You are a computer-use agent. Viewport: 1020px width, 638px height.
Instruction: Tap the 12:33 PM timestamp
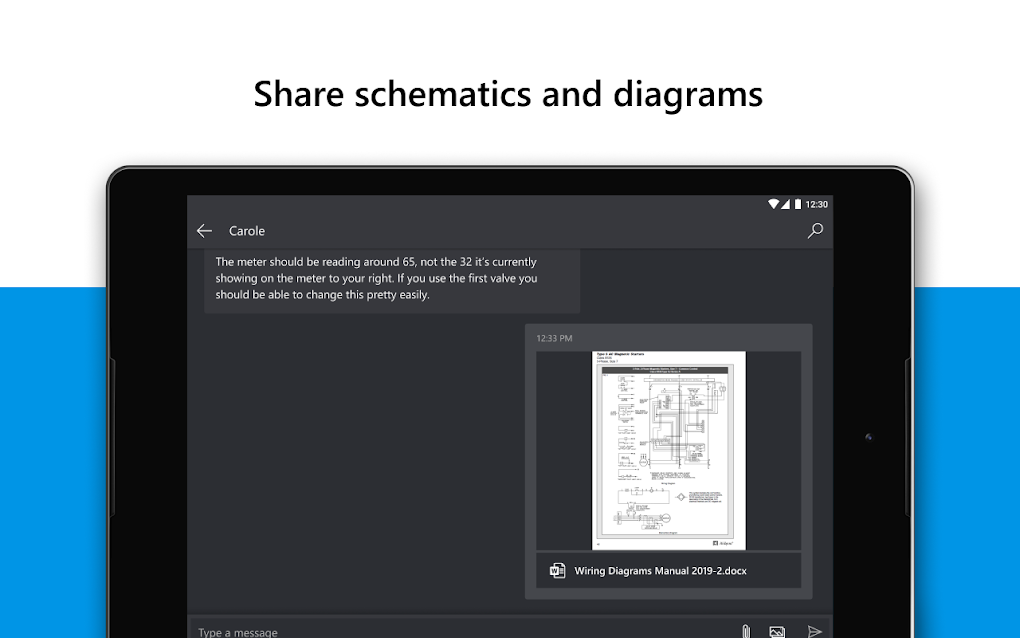pos(554,338)
